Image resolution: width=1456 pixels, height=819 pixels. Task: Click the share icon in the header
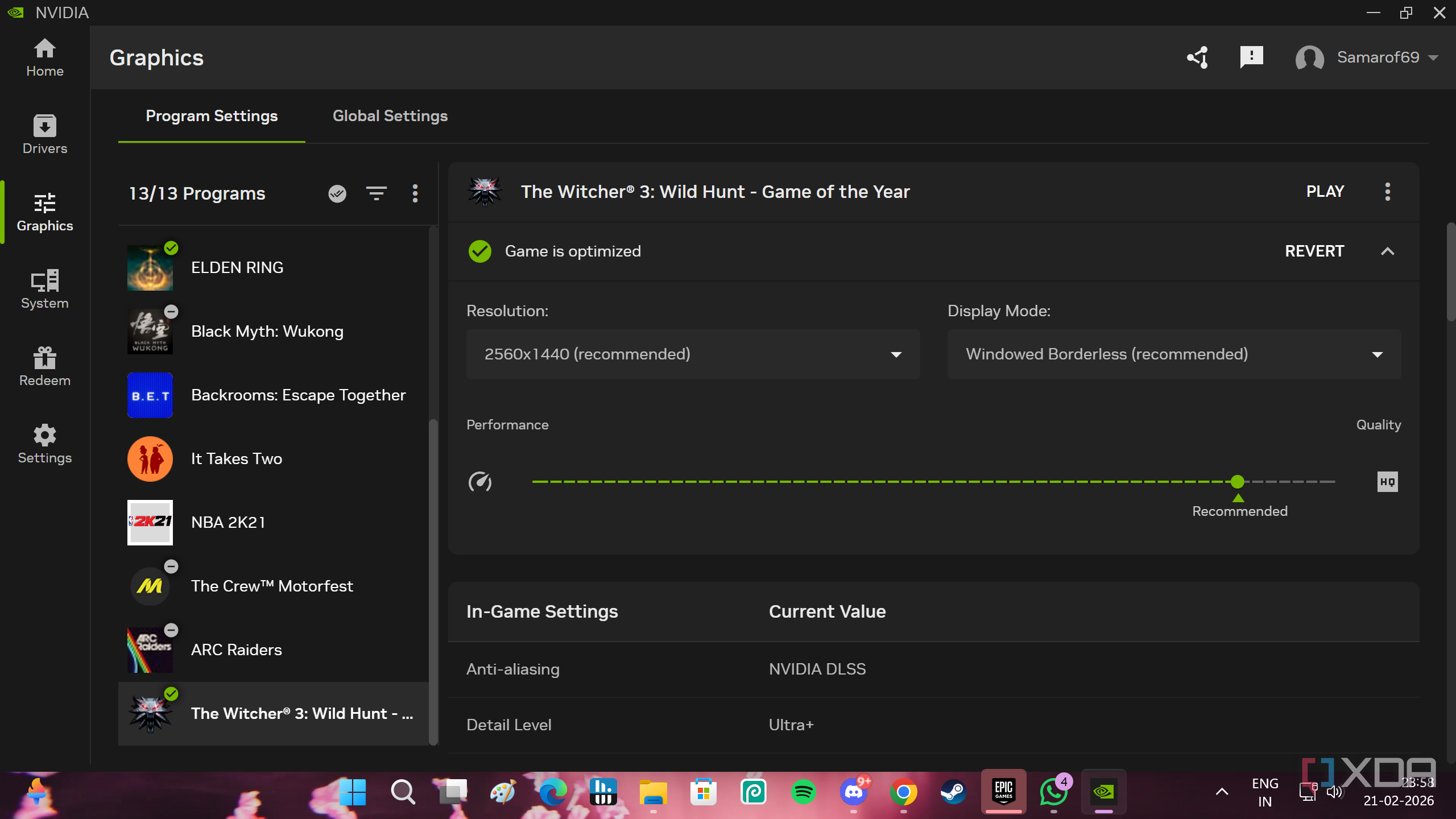point(1197,57)
